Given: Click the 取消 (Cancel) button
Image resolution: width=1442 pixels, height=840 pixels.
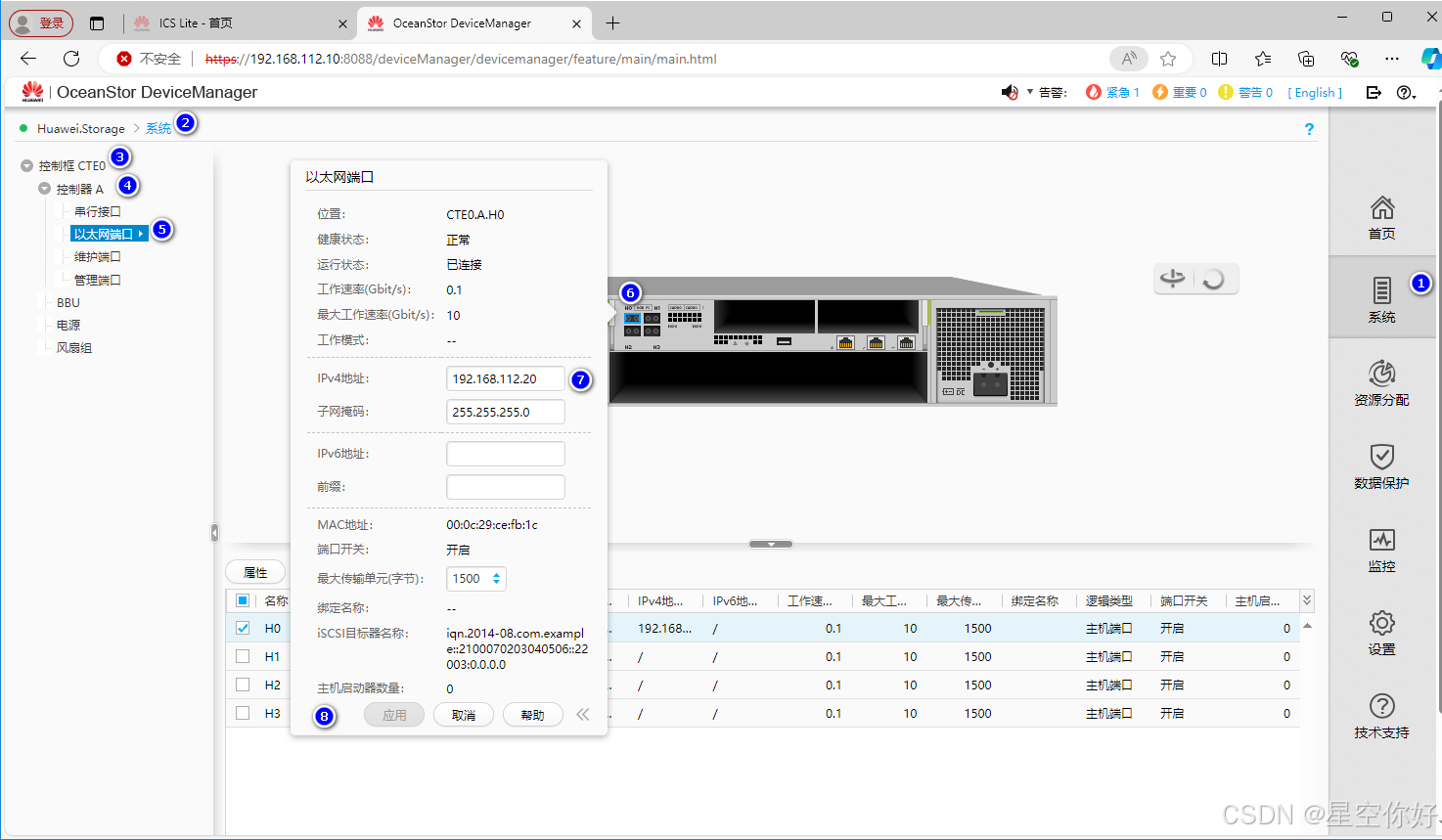Looking at the screenshot, I should (464, 715).
